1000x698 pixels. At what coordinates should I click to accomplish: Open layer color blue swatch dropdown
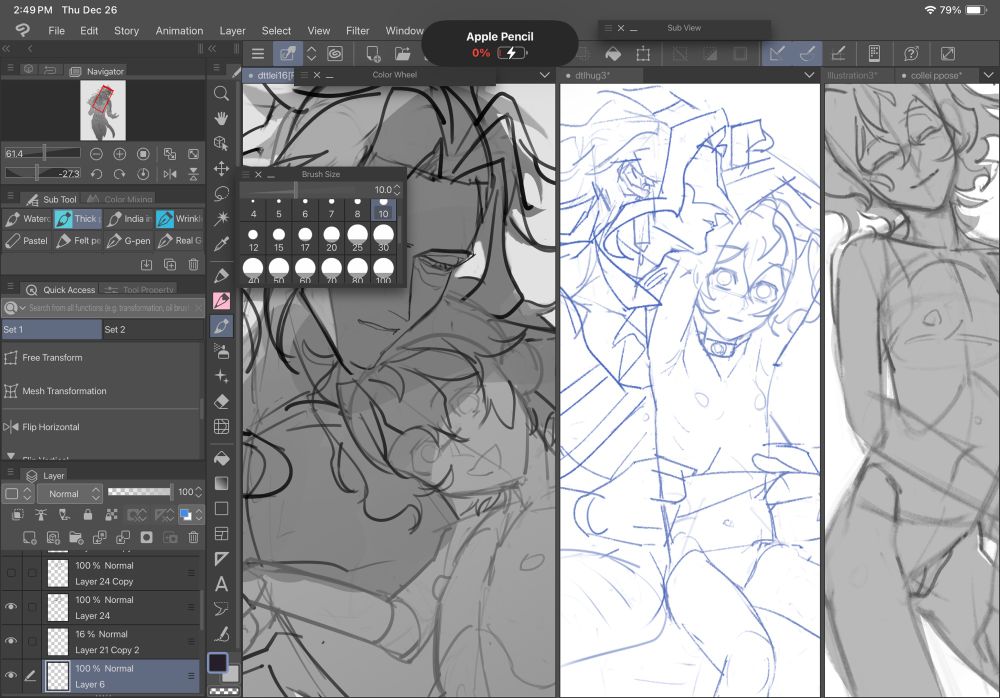(x=191, y=514)
